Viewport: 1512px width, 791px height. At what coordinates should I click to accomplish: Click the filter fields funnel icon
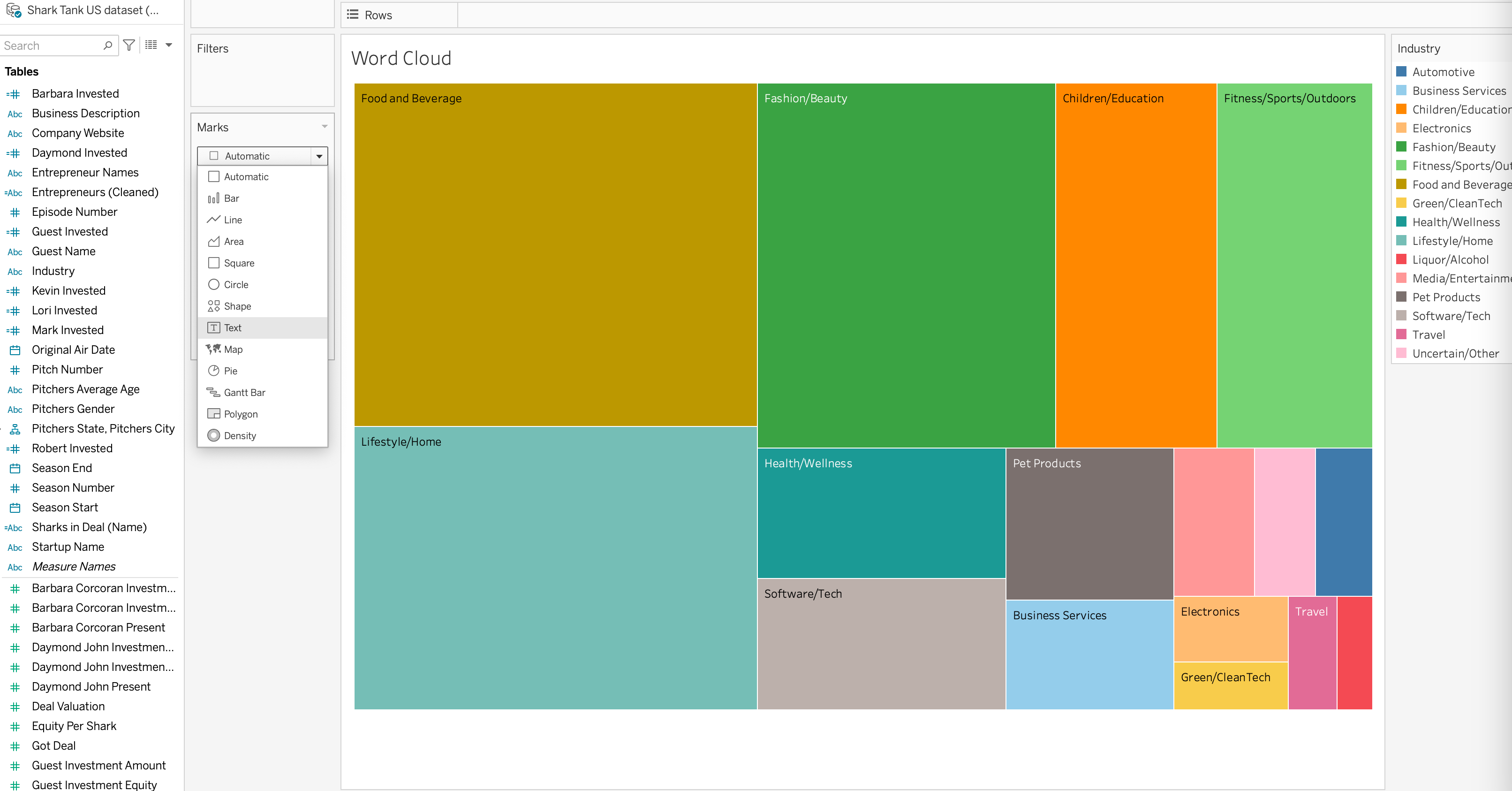[129, 45]
